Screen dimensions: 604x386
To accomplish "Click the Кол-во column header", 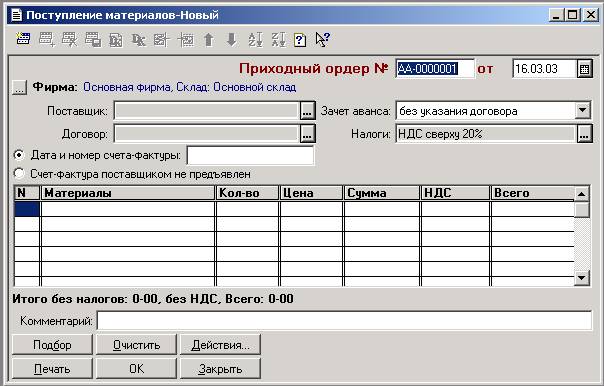I will pos(247,193).
